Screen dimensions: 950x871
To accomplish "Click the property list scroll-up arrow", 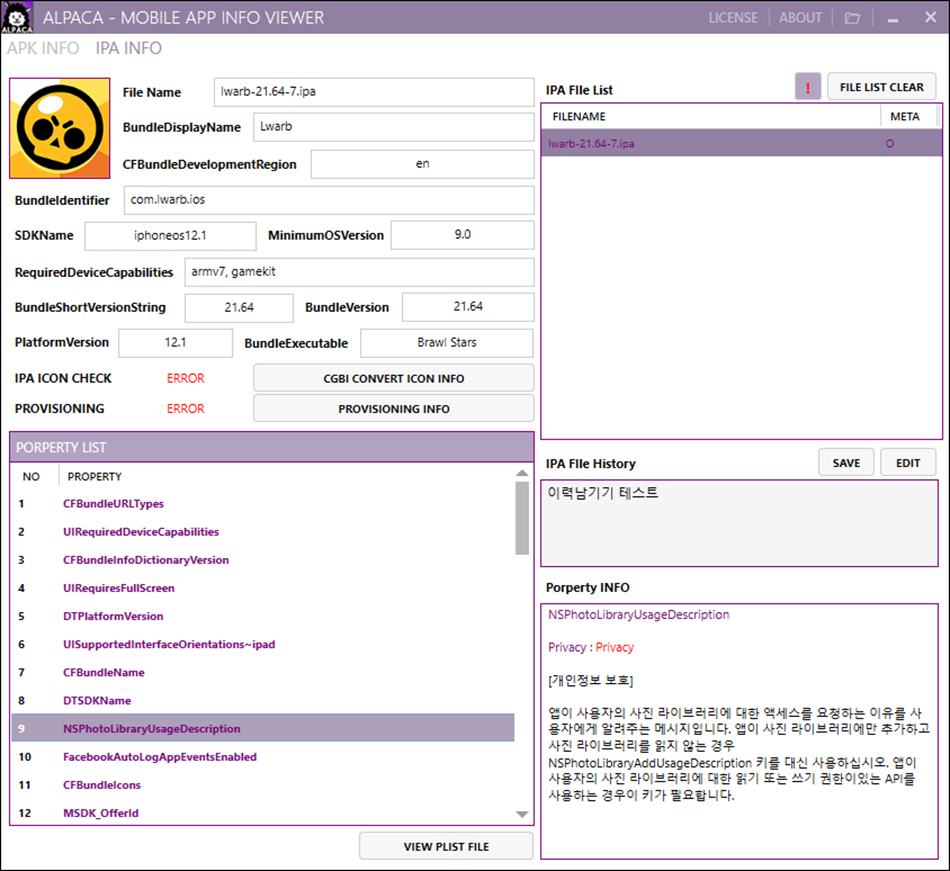I will coord(522,473).
